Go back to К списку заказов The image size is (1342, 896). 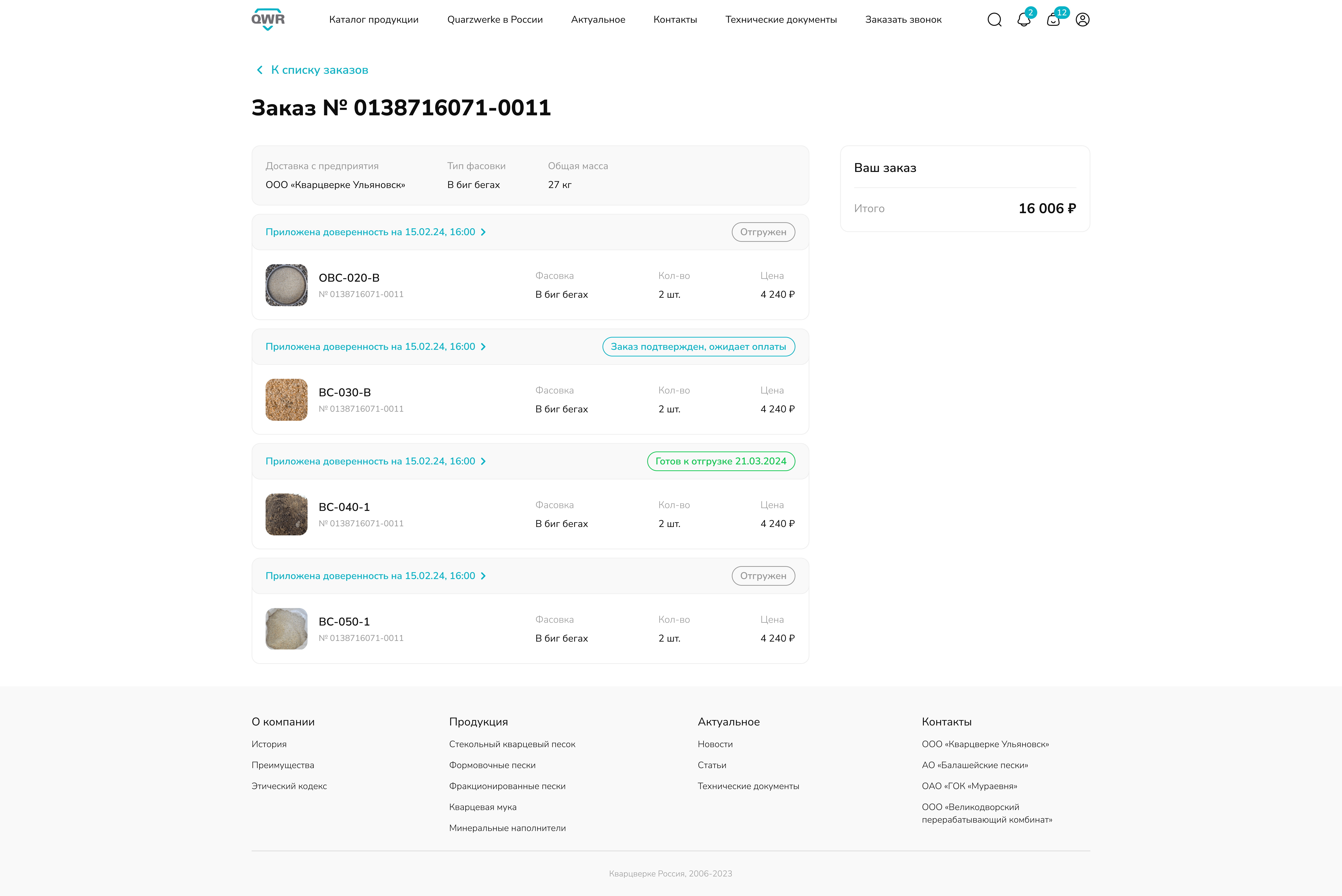pos(319,70)
